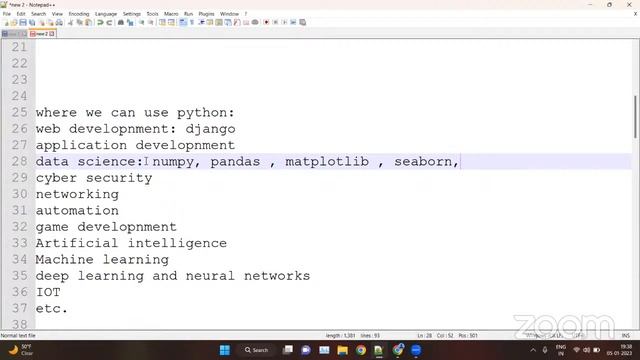Click the Close All toolbar icon
The image size is (640, 360).
50,22
